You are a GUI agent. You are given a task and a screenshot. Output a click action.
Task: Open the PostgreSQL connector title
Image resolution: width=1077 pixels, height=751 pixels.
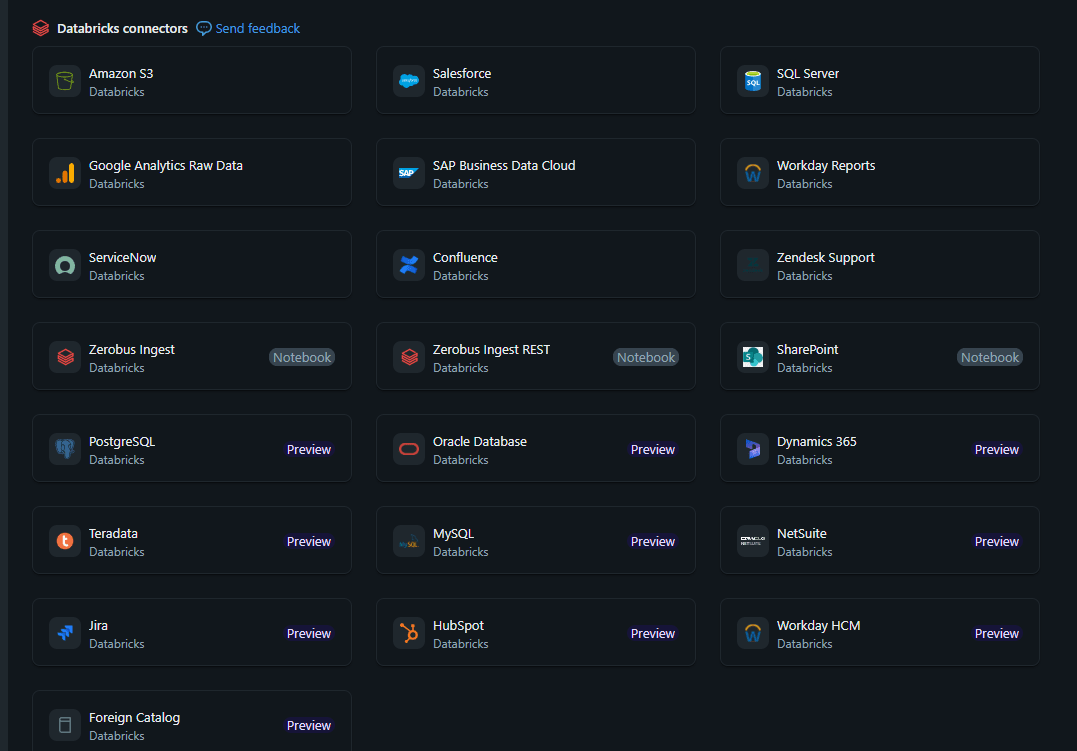pos(122,442)
